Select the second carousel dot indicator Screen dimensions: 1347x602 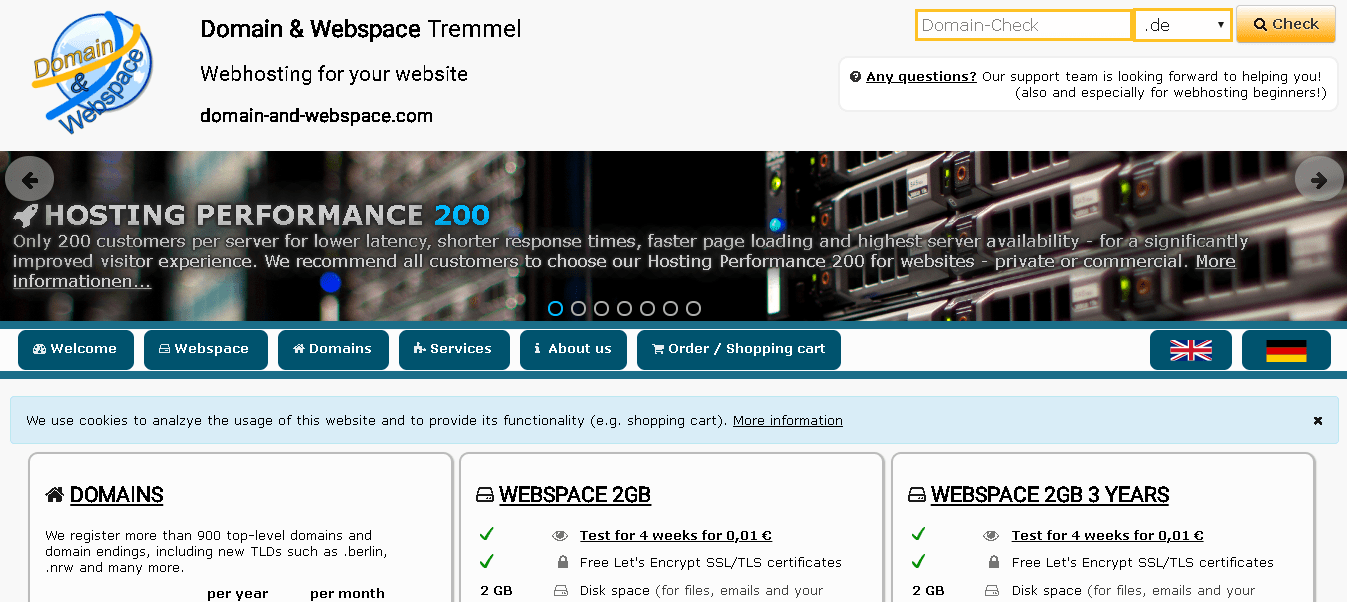click(578, 308)
